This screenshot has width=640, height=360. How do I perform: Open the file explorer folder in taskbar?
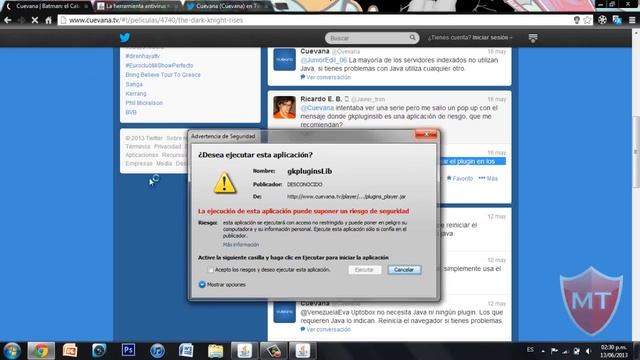[216, 351]
